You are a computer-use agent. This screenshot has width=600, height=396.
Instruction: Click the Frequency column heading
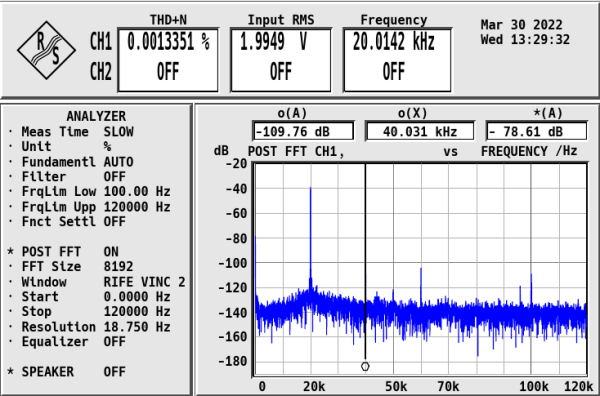394,20
